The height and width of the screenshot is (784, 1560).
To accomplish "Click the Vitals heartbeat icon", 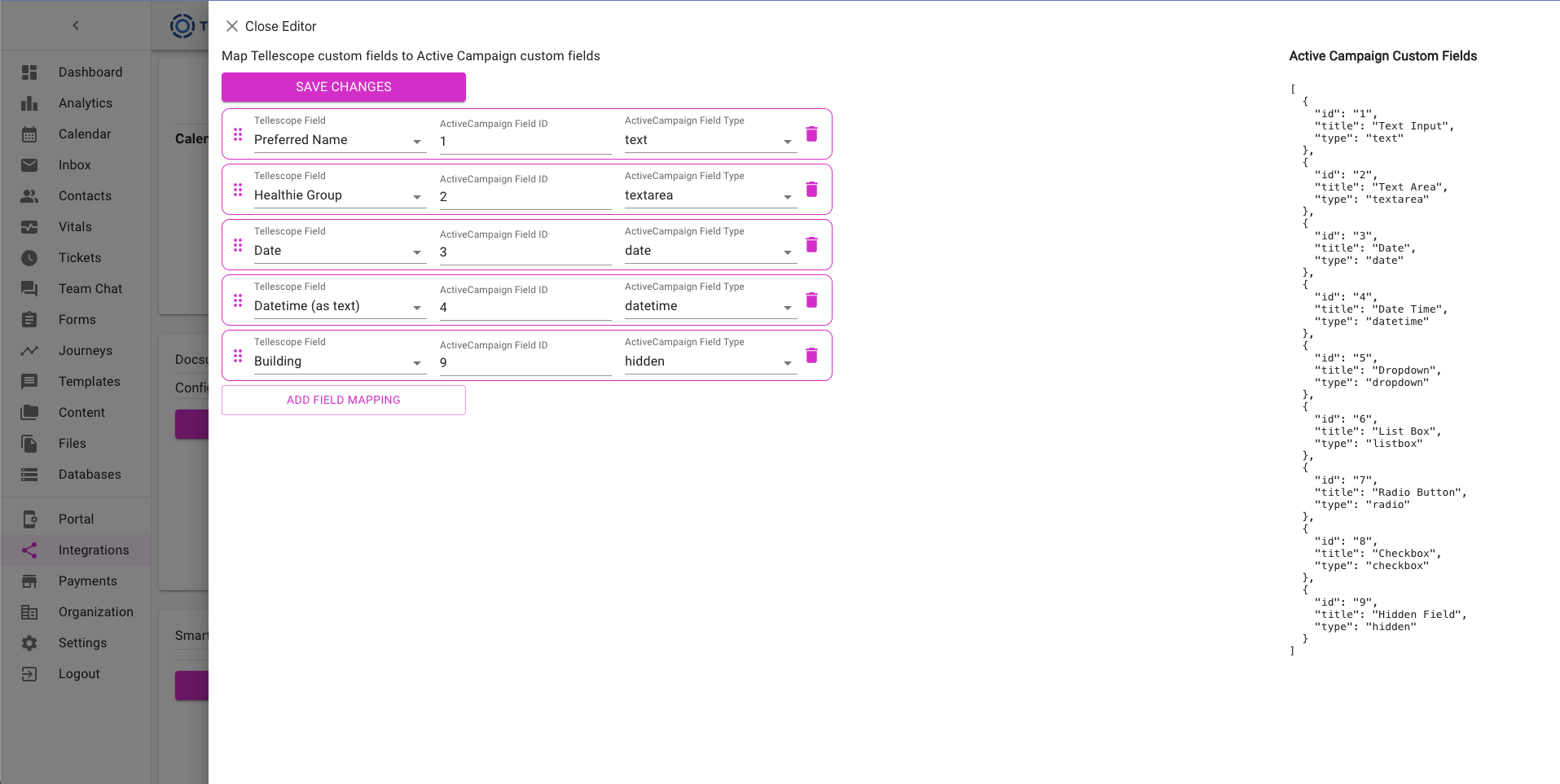I will (x=29, y=227).
